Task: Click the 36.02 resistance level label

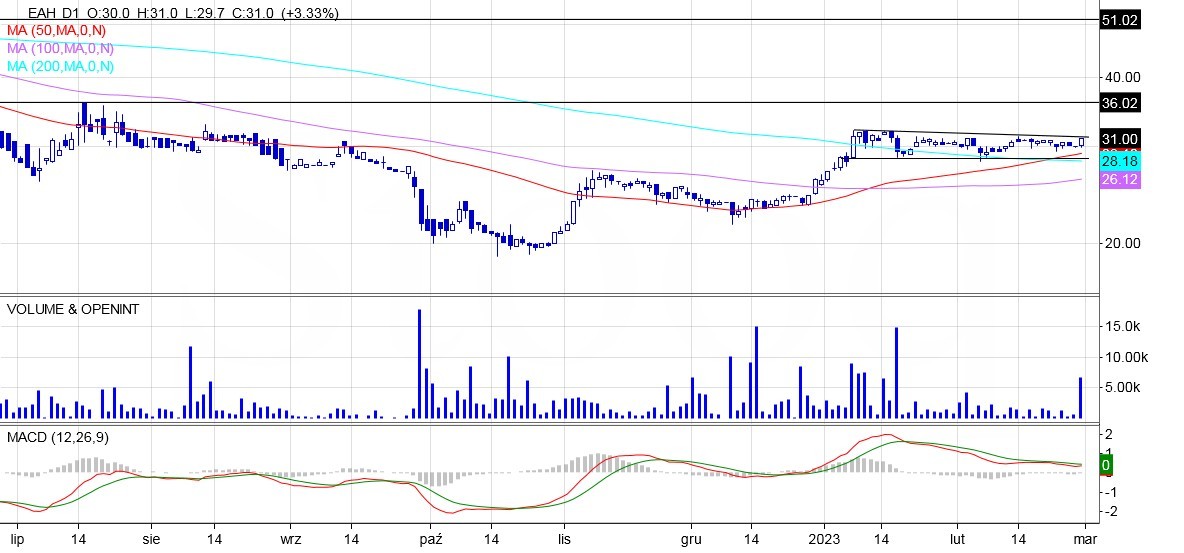Action: click(1119, 103)
